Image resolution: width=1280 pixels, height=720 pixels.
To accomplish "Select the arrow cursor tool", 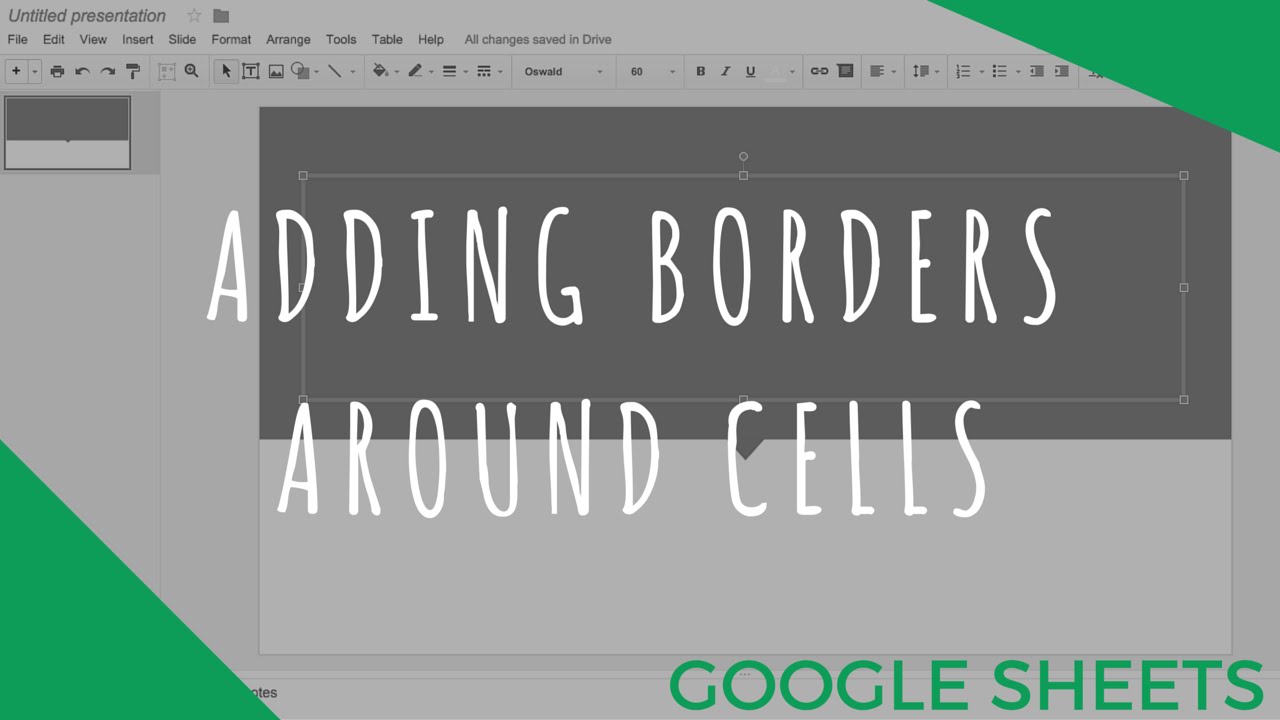I will click(x=226, y=71).
